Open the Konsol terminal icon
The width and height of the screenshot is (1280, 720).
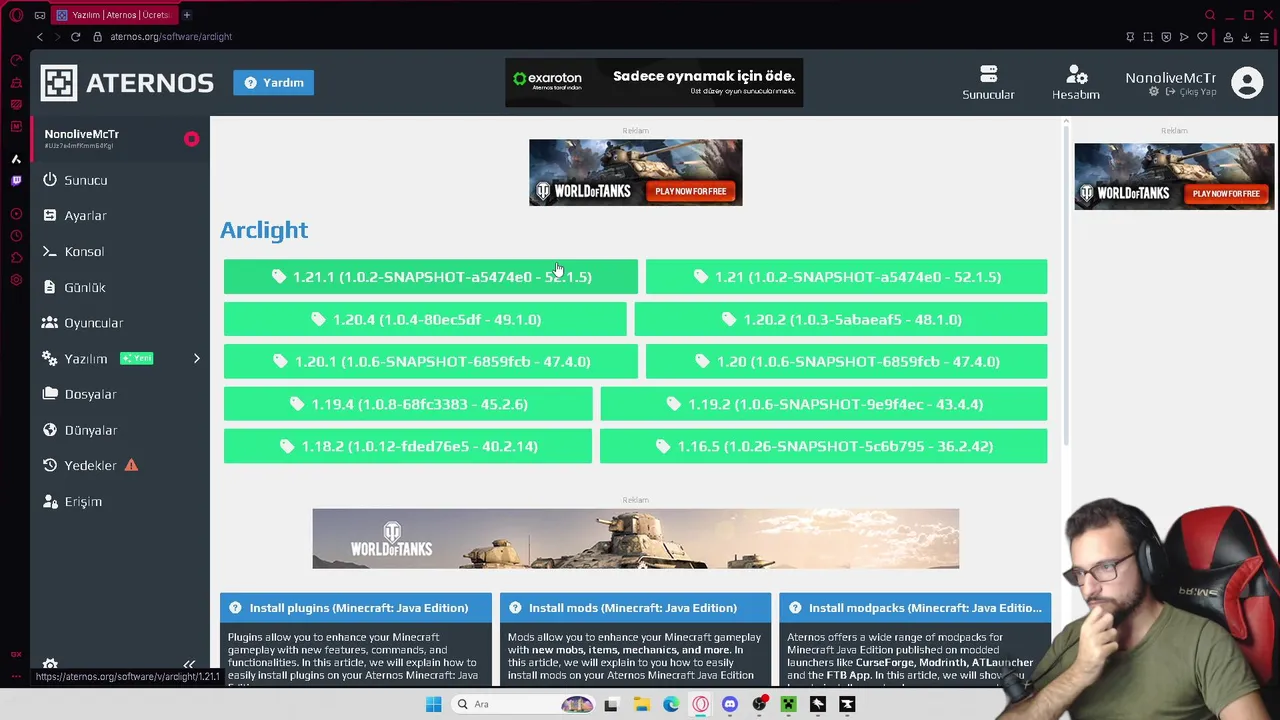(x=50, y=251)
